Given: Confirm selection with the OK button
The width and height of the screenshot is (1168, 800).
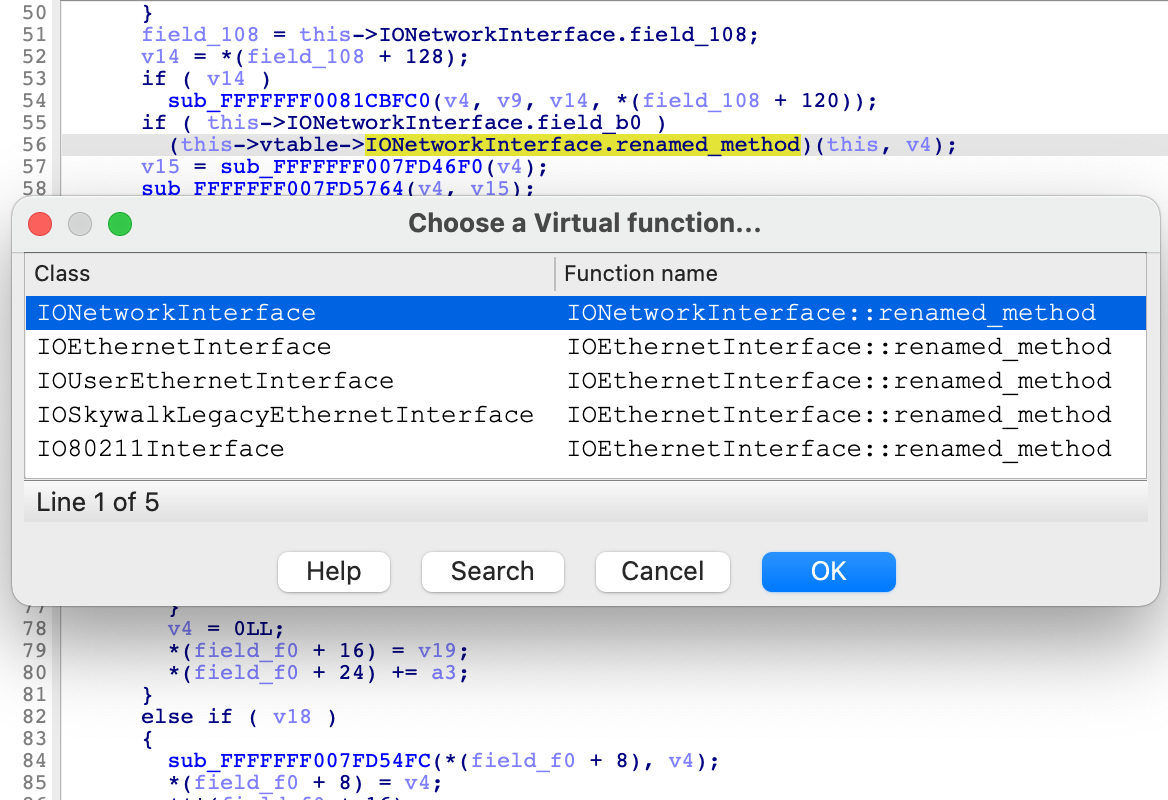Looking at the screenshot, I should point(828,571).
